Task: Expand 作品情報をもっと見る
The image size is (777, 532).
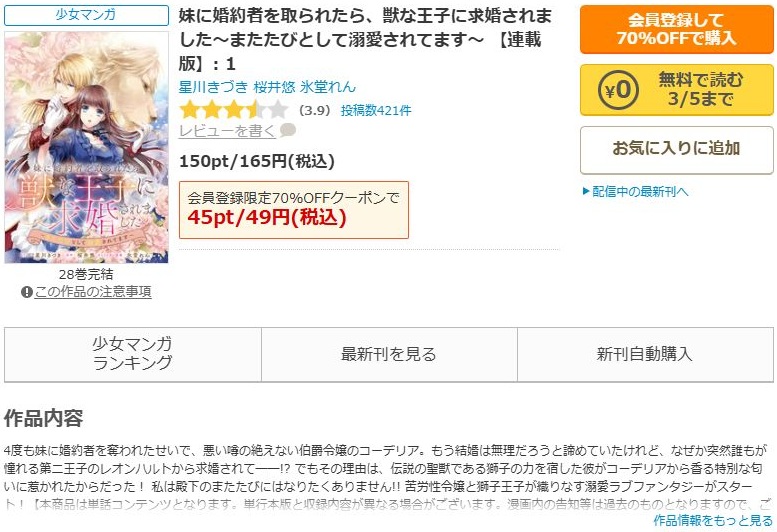Action: tap(713, 520)
